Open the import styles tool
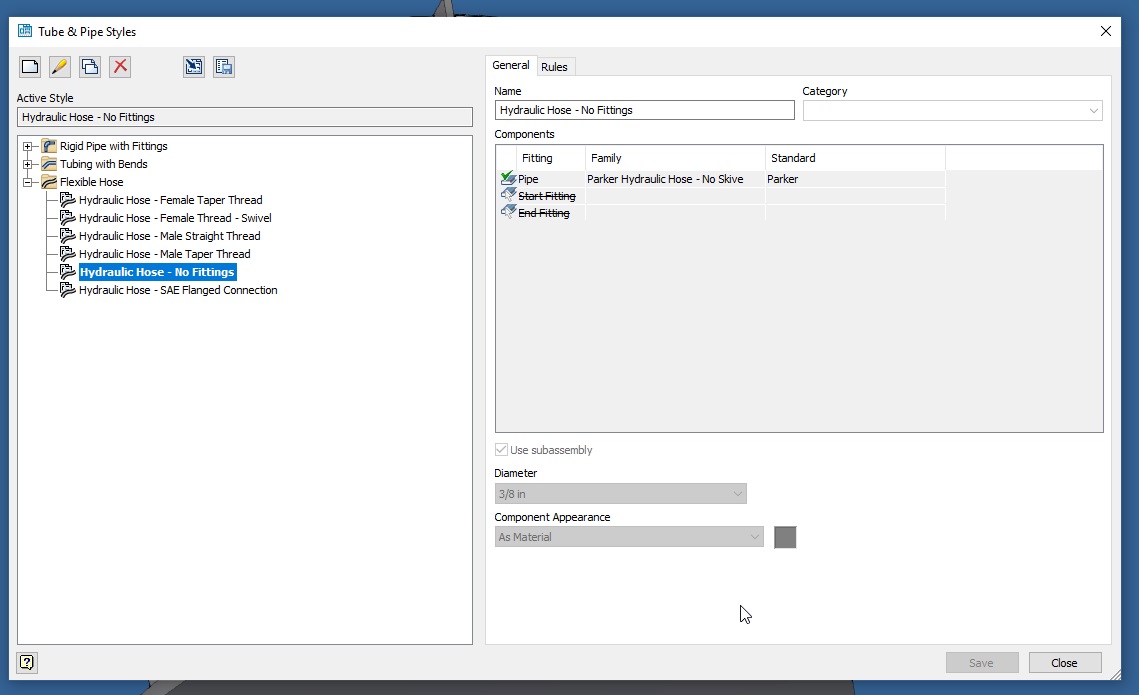Screen dimensions: 1139x695 (x=193, y=66)
